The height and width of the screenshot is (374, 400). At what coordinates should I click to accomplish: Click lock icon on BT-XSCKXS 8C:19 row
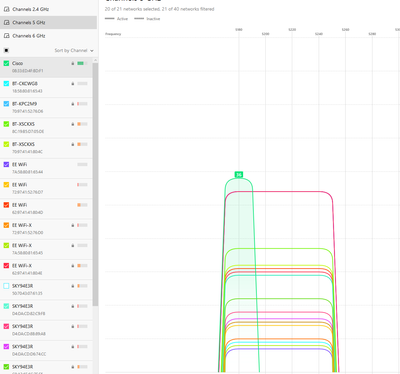[73, 124]
